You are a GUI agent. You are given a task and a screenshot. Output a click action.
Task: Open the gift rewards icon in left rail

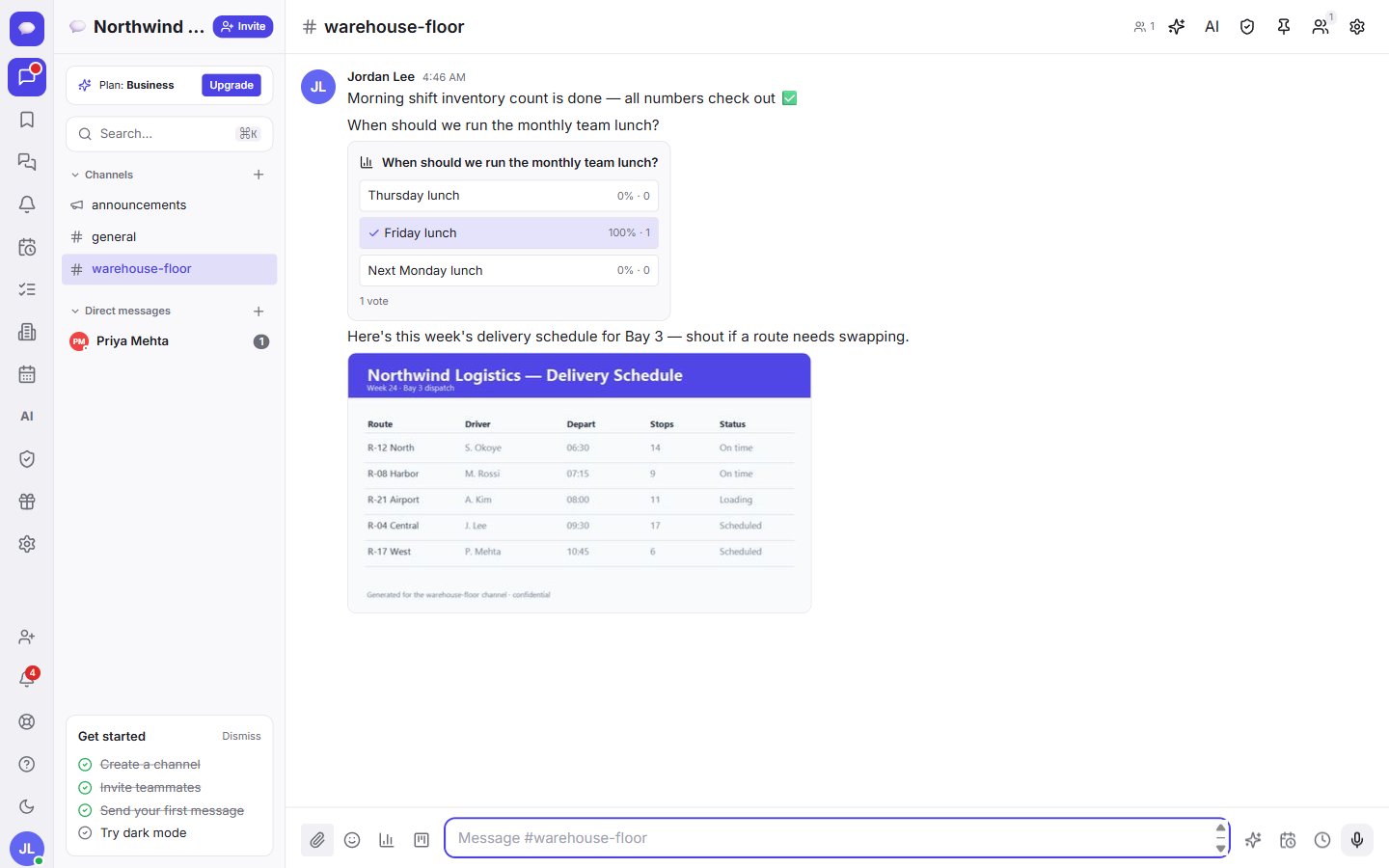(27, 502)
